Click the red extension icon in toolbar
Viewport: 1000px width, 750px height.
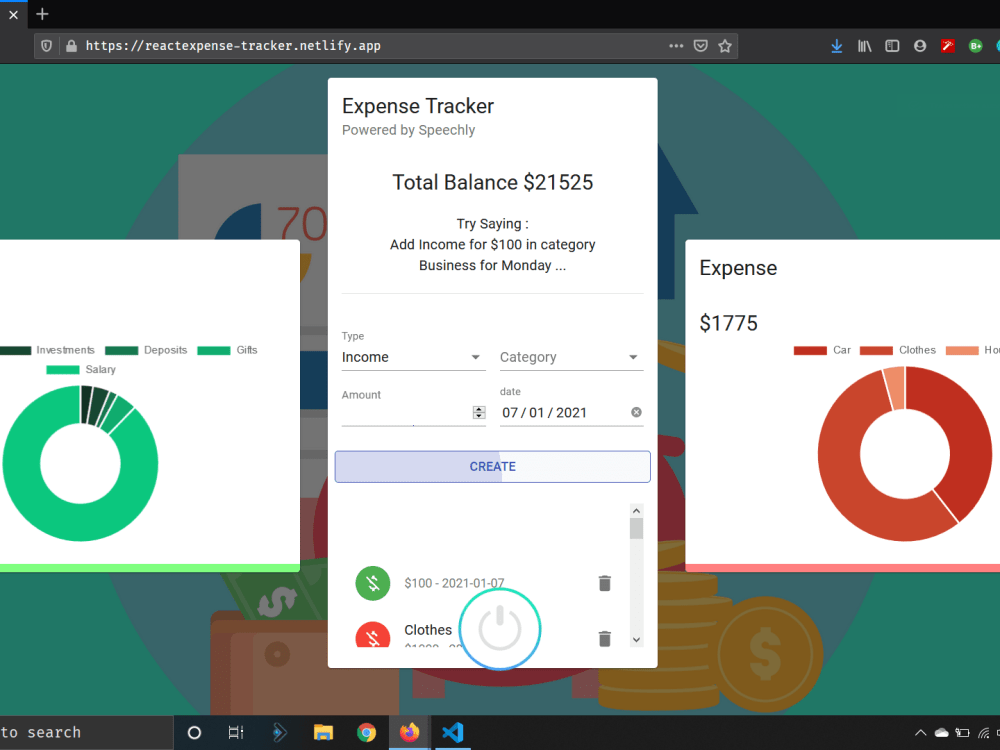pyautogui.click(x=948, y=46)
